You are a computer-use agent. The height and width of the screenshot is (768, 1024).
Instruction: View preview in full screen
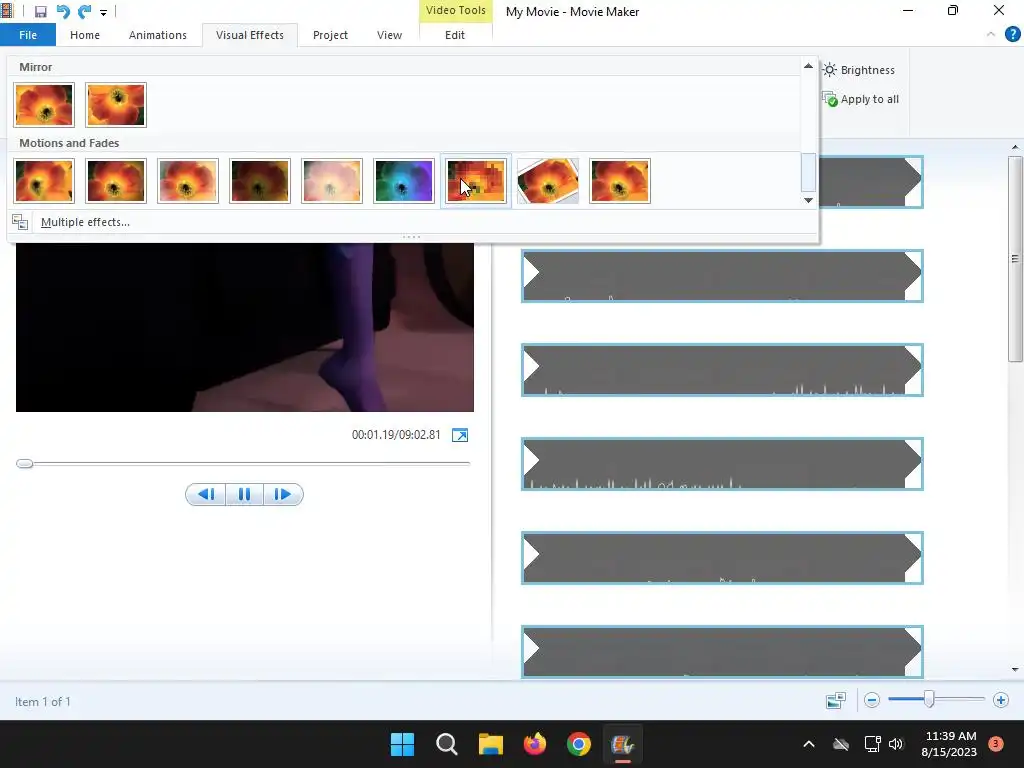pyautogui.click(x=460, y=436)
